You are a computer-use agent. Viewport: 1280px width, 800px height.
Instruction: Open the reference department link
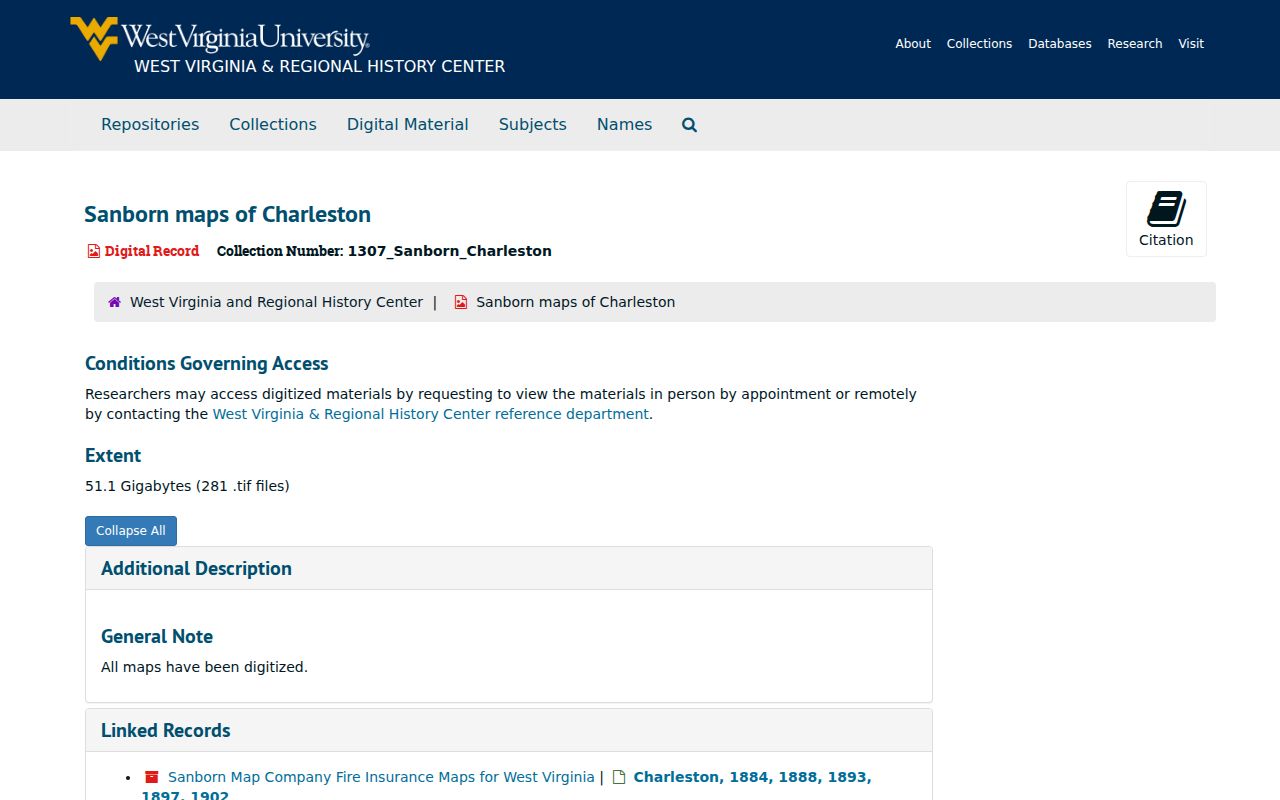[x=431, y=414]
